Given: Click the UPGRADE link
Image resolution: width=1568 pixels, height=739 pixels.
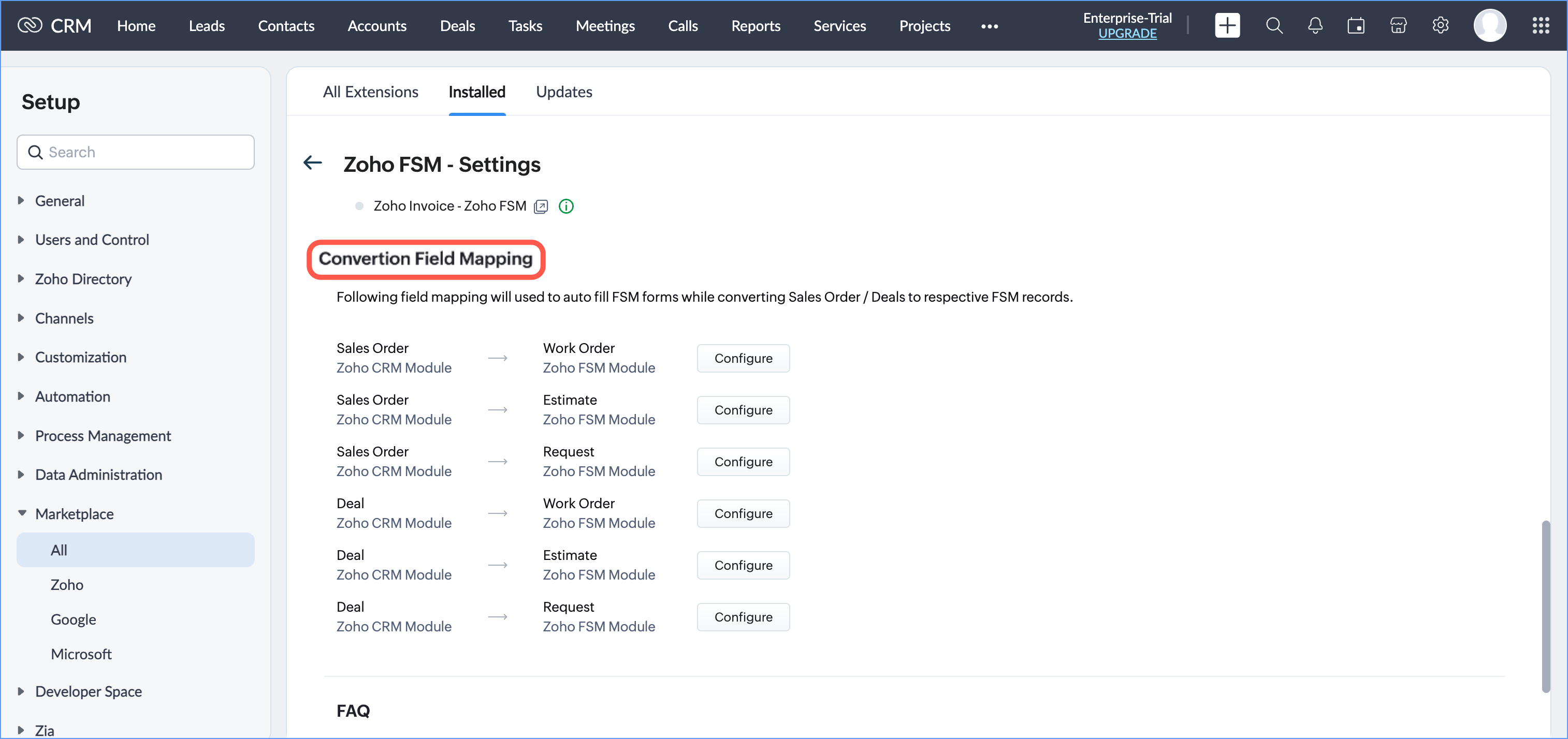Looking at the screenshot, I should point(1127,34).
